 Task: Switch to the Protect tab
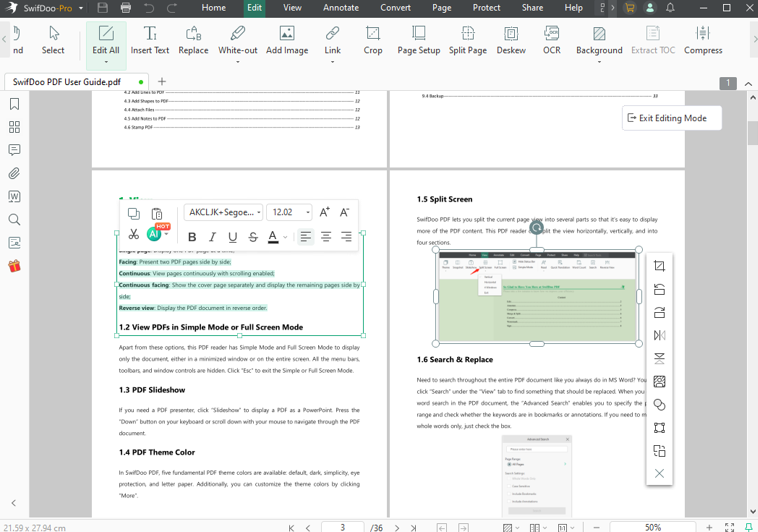(486, 8)
